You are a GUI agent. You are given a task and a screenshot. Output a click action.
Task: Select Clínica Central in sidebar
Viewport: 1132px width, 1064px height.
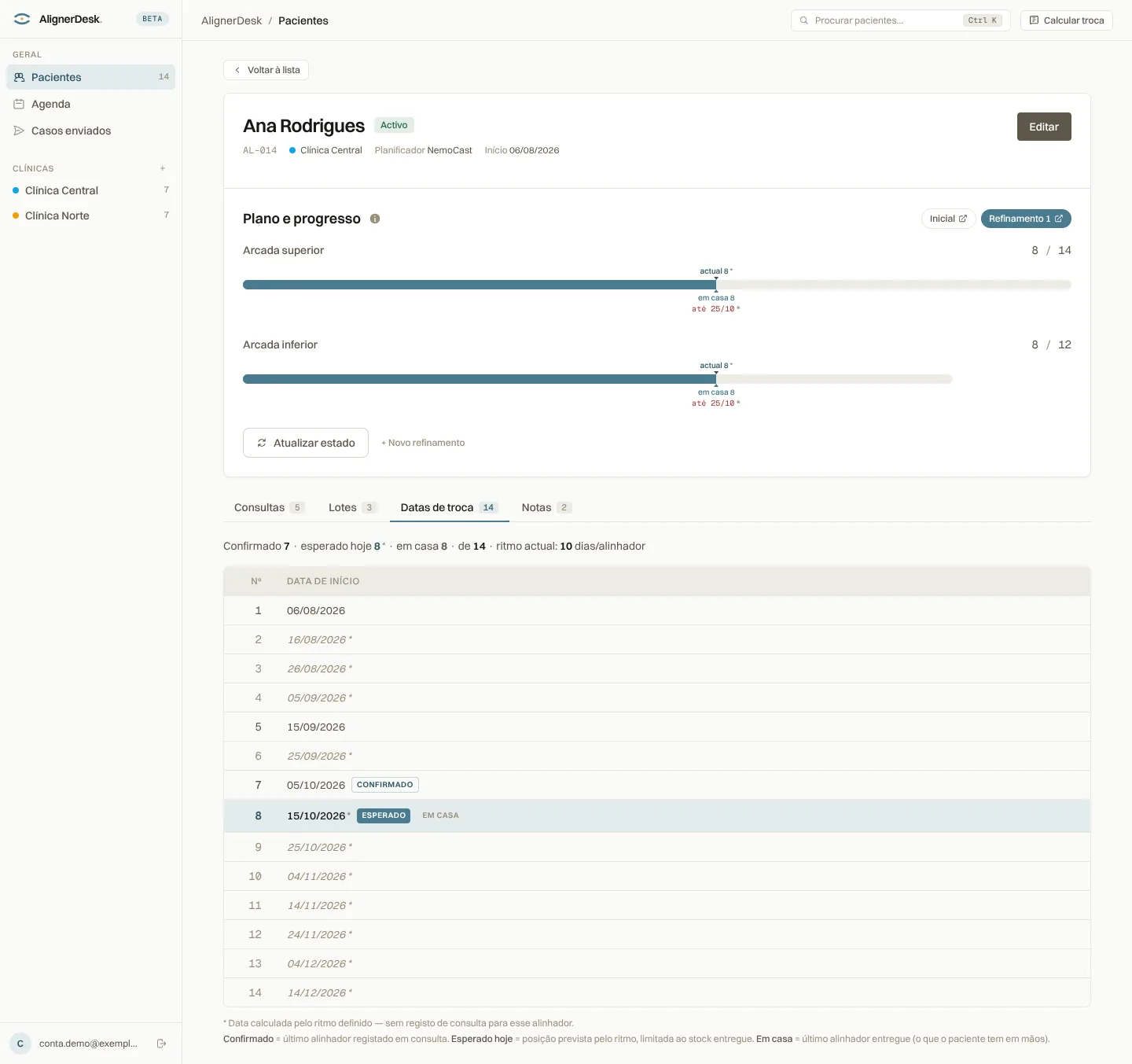pos(90,190)
